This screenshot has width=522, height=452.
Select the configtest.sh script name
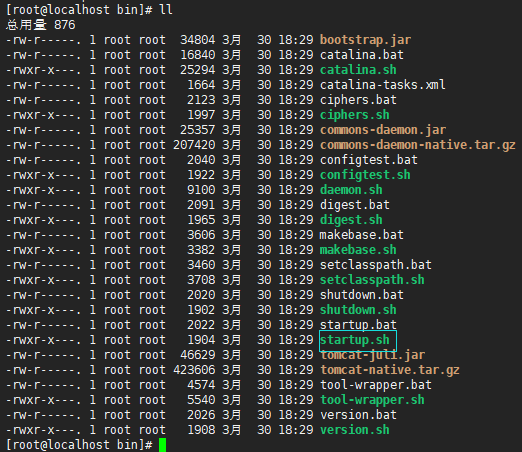tap(365, 175)
